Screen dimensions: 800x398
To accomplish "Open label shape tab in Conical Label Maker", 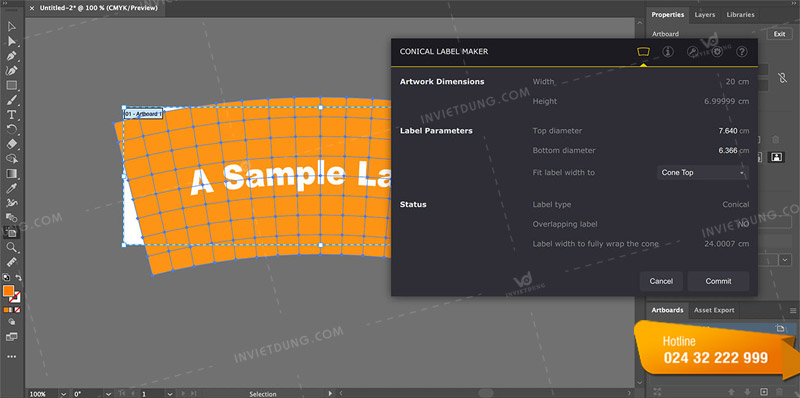I will (x=643, y=52).
